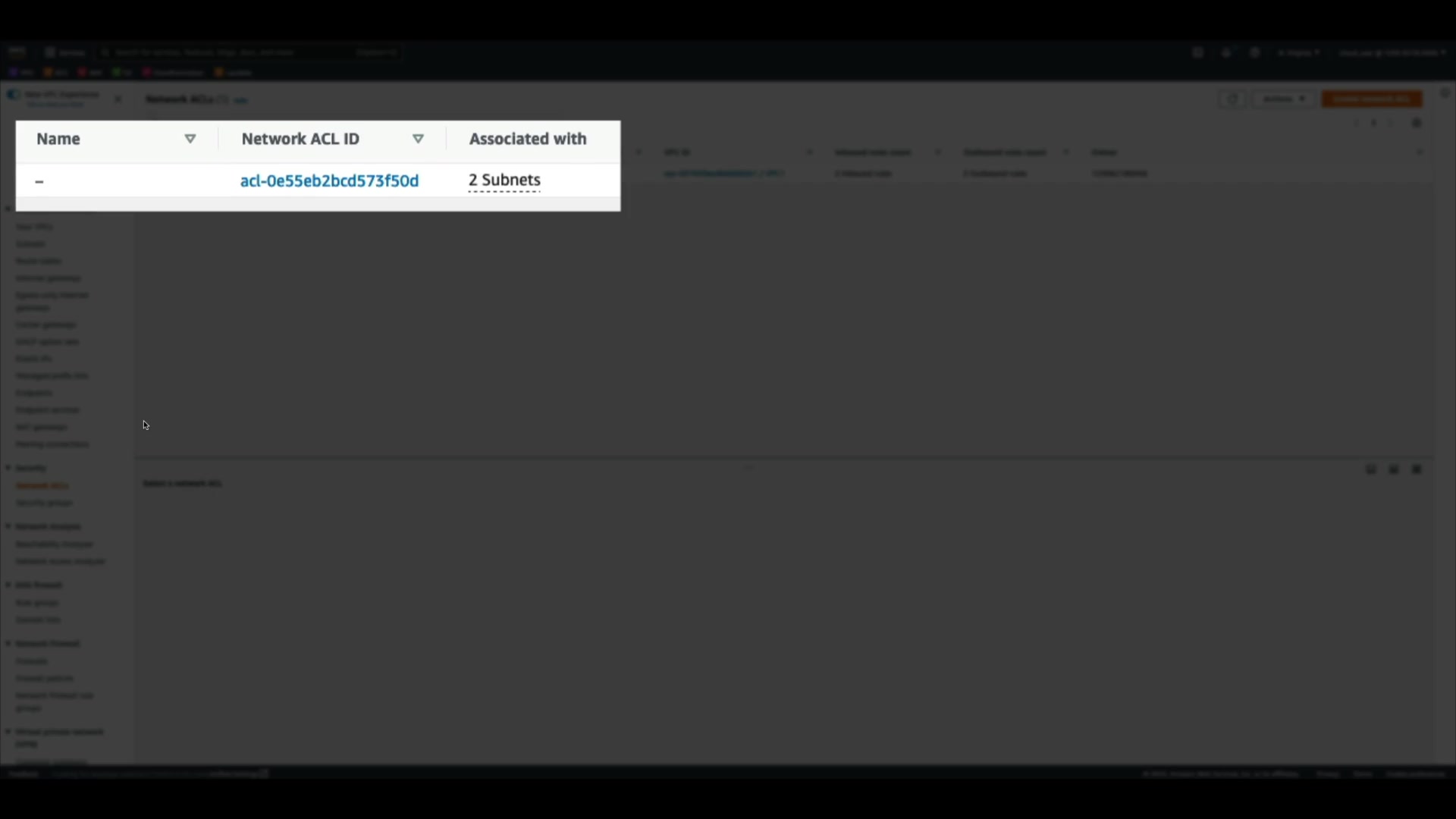Image resolution: width=1456 pixels, height=819 pixels.
Task: Open Security groups in sidebar
Action: coord(44,503)
